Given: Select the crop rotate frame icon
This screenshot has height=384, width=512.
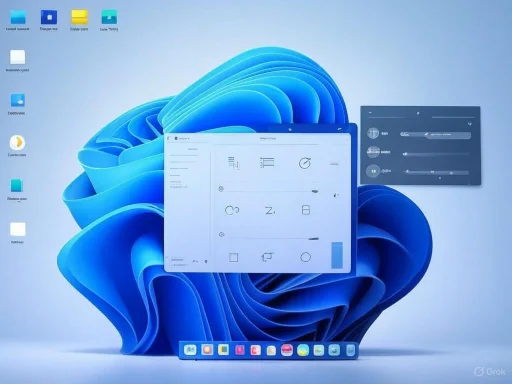Looking at the screenshot, I should click(x=267, y=257).
